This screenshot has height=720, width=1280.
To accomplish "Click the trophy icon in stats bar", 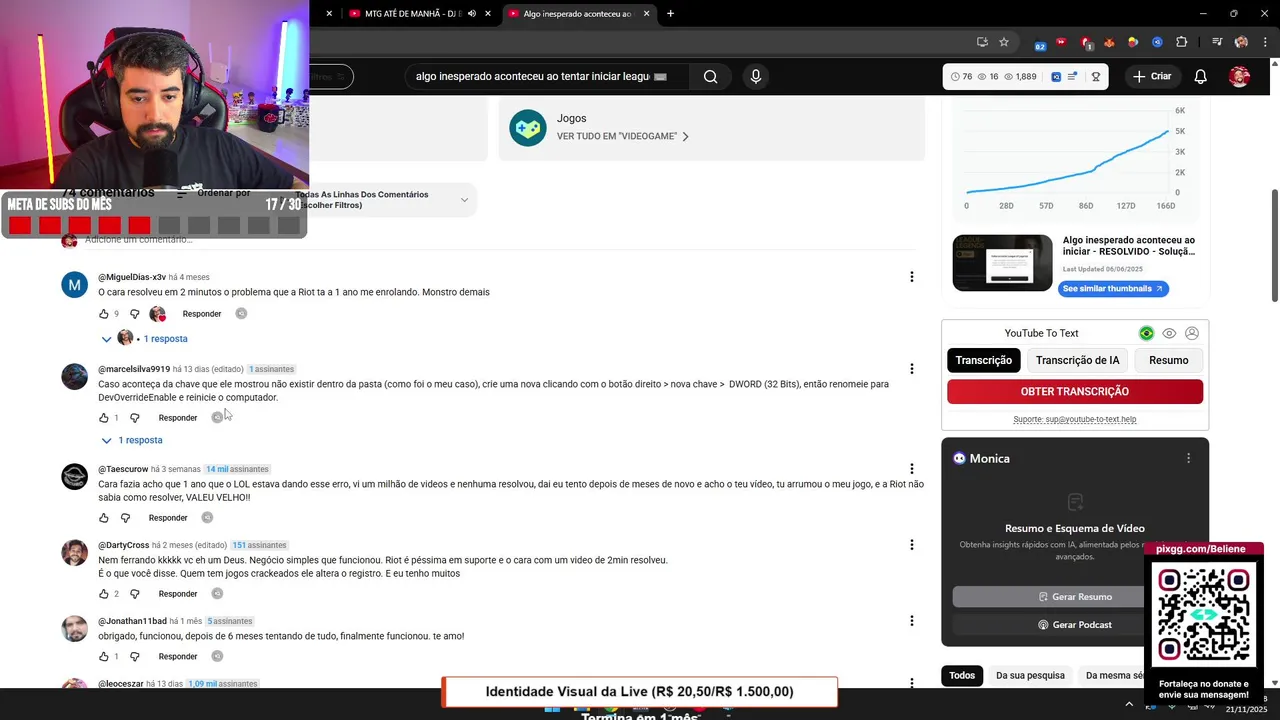I will pyautogui.click(x=1096, y=77).
